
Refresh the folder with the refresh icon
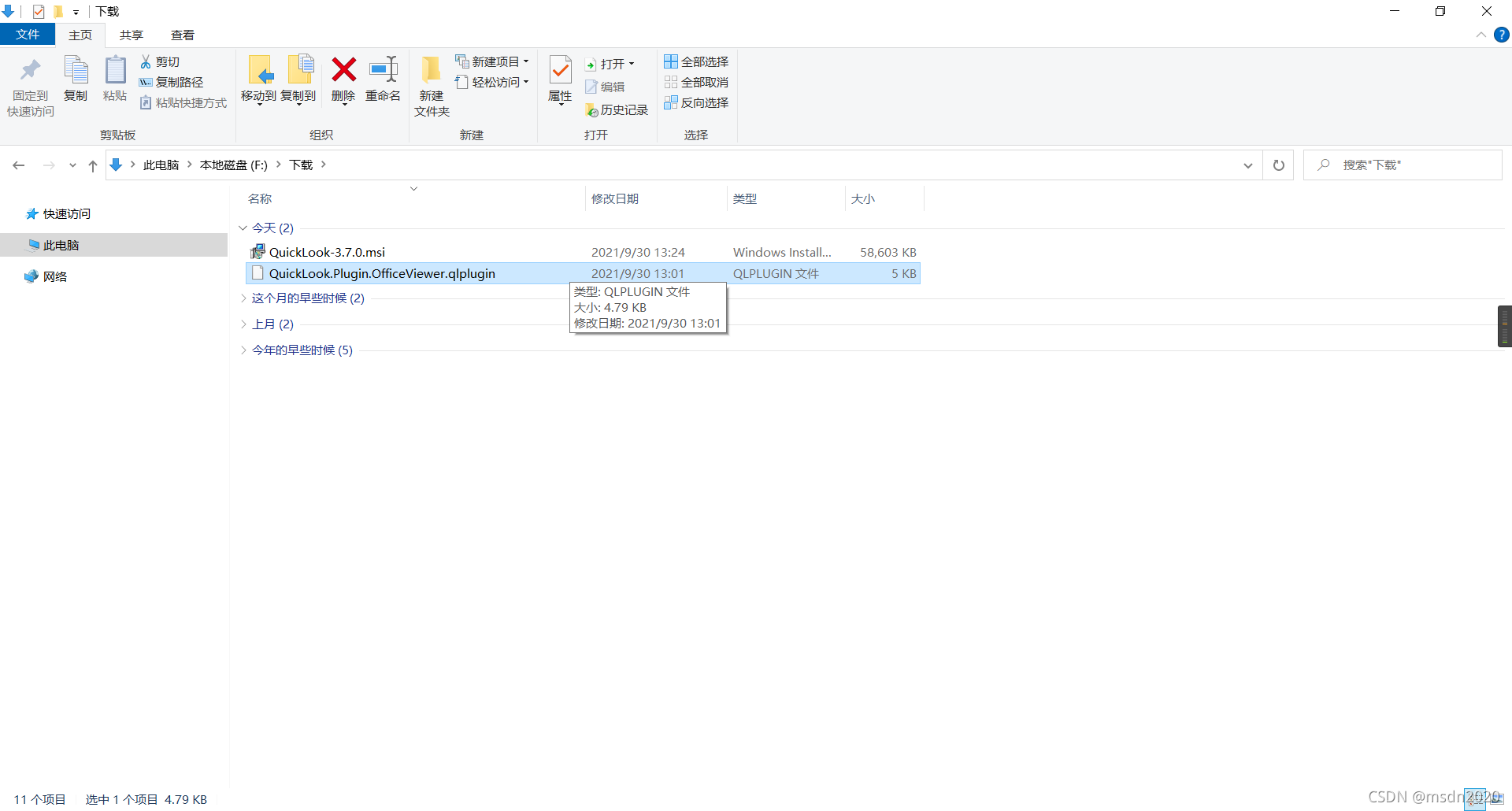pyautogui.click(x=1279, y=165)
